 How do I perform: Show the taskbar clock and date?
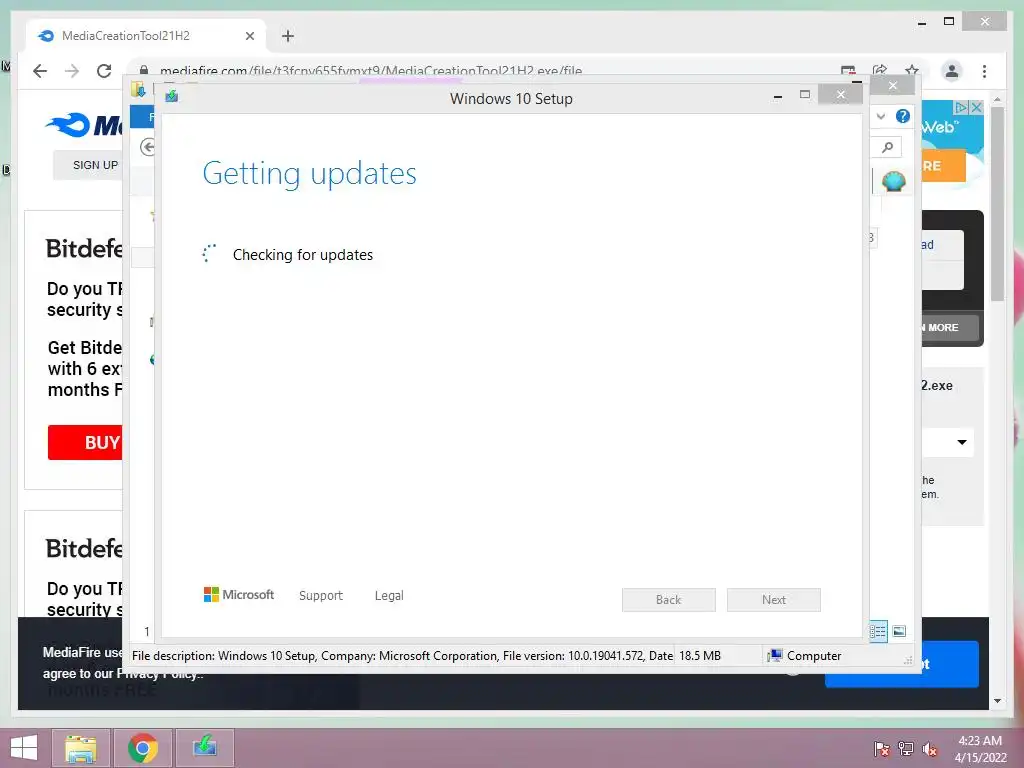[x=980, y=749]
